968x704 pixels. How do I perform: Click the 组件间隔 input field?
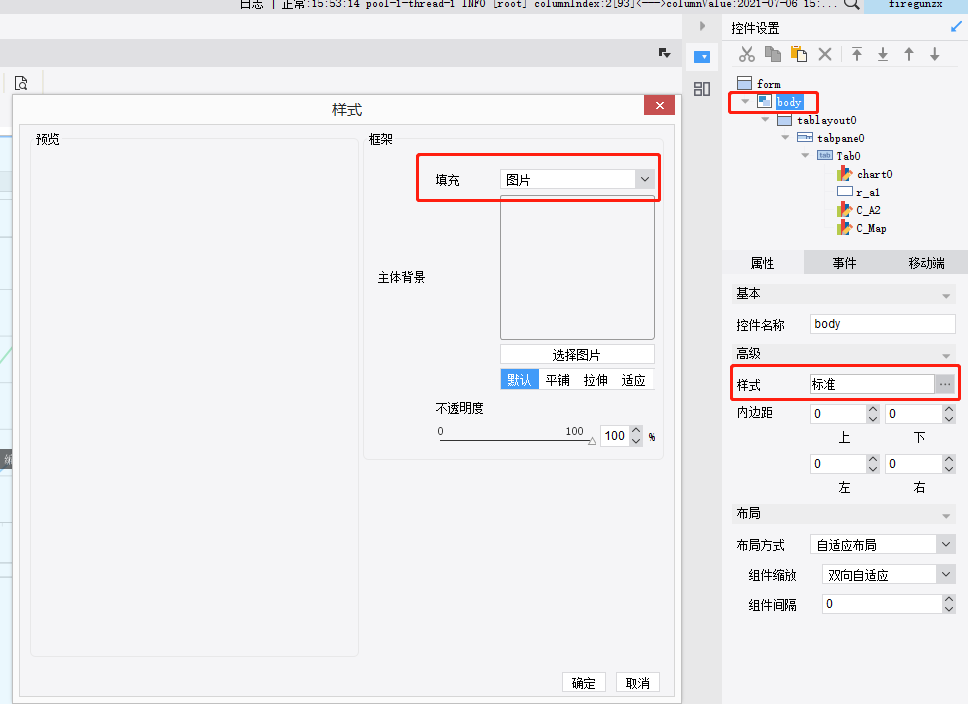point(882,603)
